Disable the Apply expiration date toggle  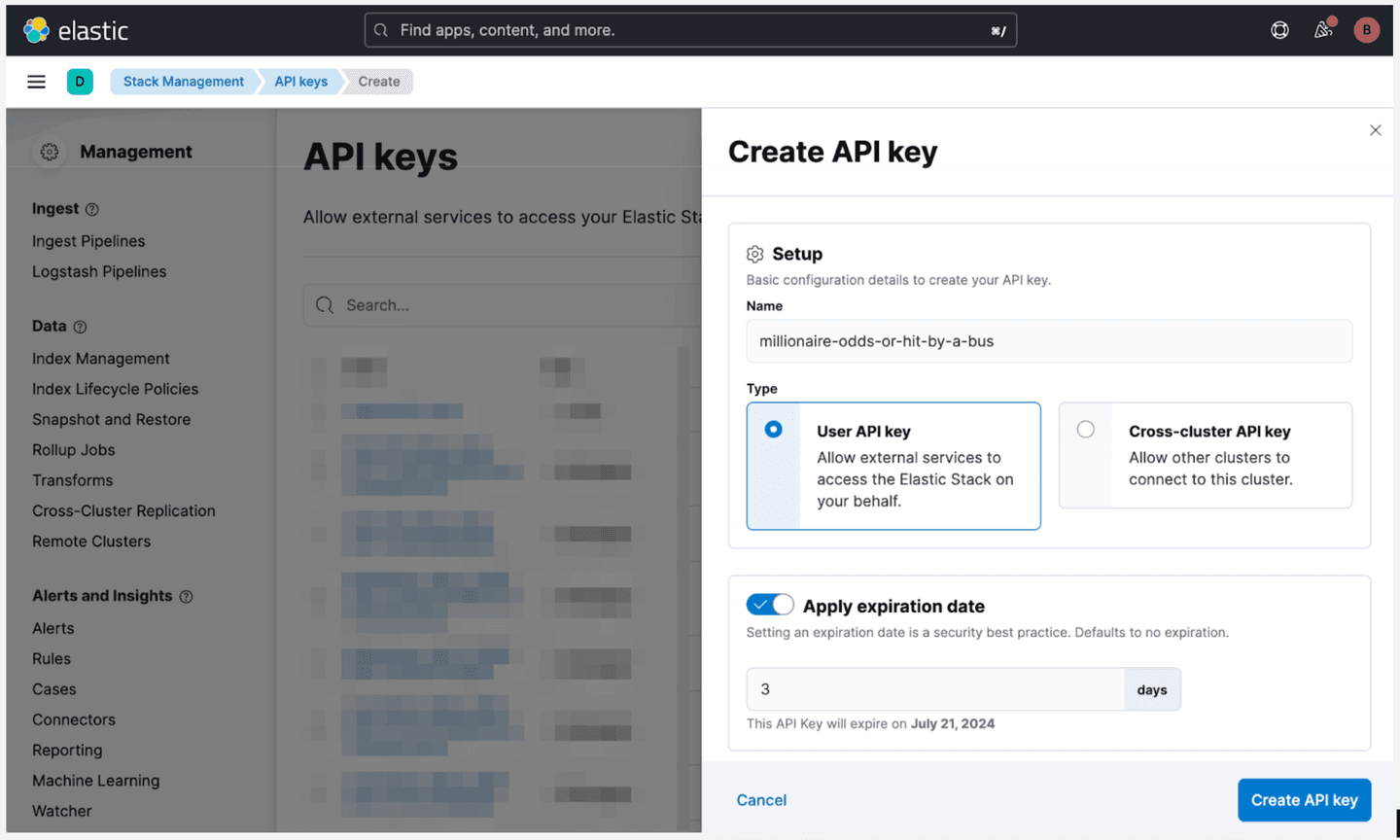pyautogui.click(x=769, y=604)
